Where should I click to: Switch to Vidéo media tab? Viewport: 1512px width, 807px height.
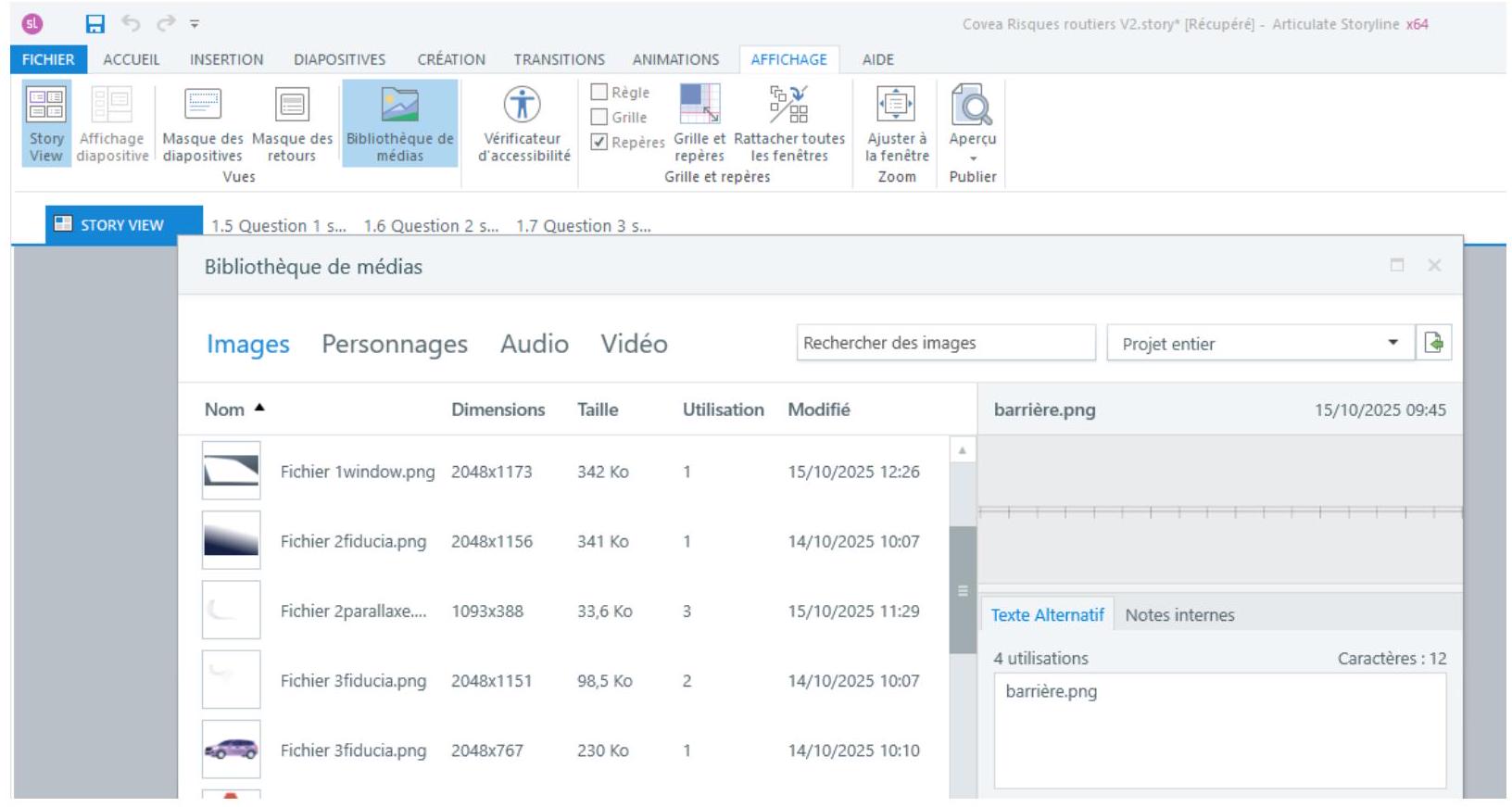[635, 344]
